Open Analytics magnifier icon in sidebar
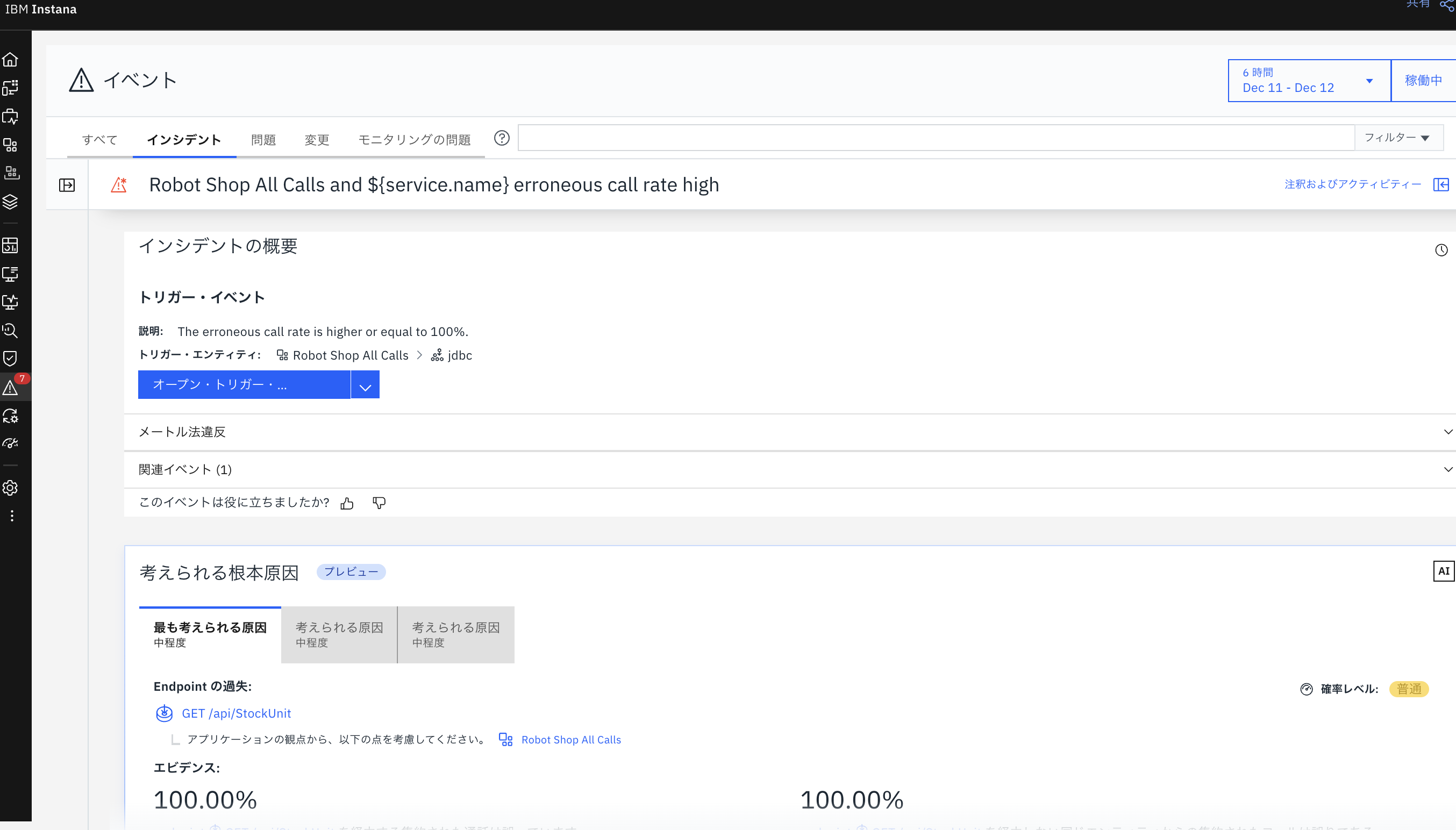This screenshot has width=1456, height=830. coord(11,331)
